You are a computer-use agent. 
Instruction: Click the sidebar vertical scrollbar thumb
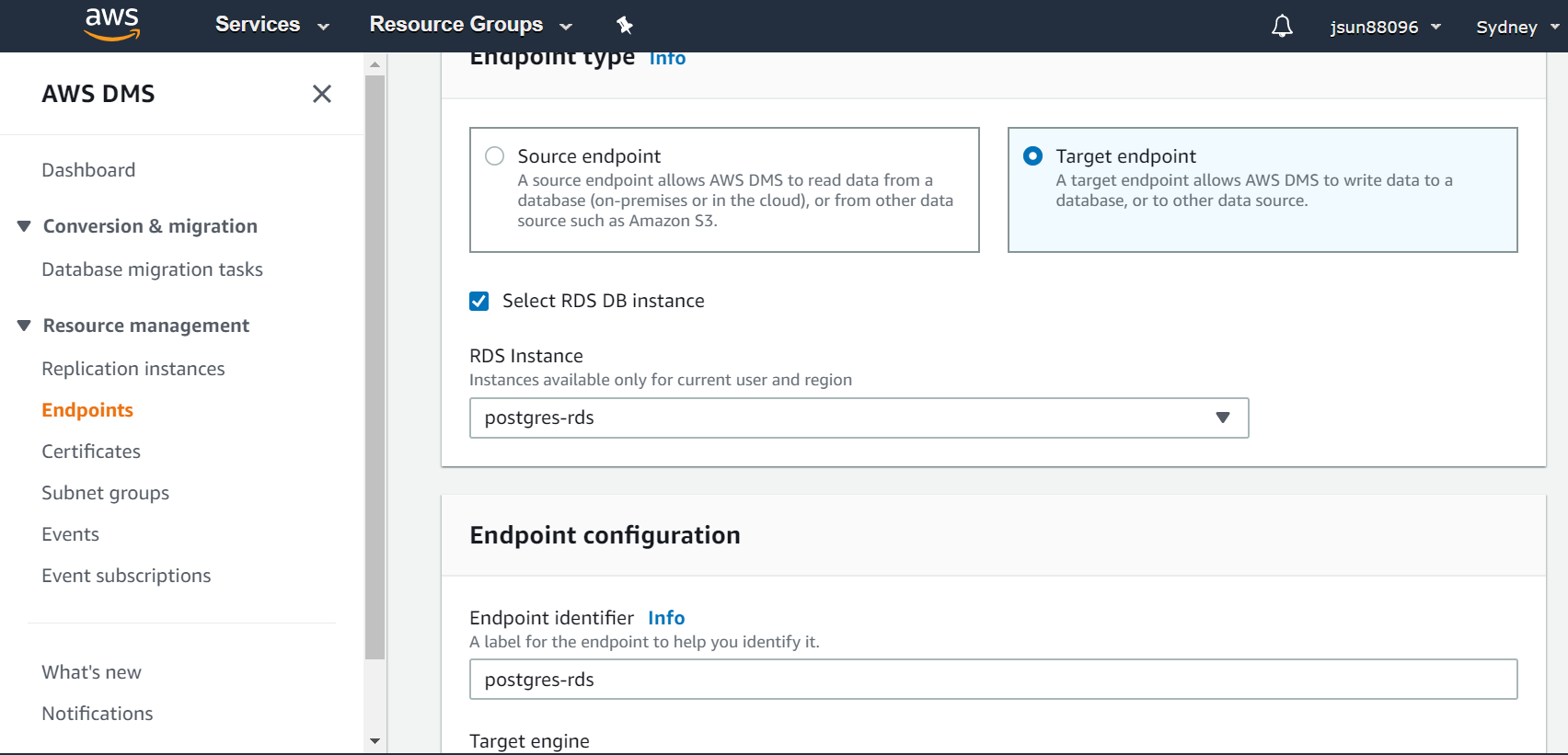coord(375,368)
